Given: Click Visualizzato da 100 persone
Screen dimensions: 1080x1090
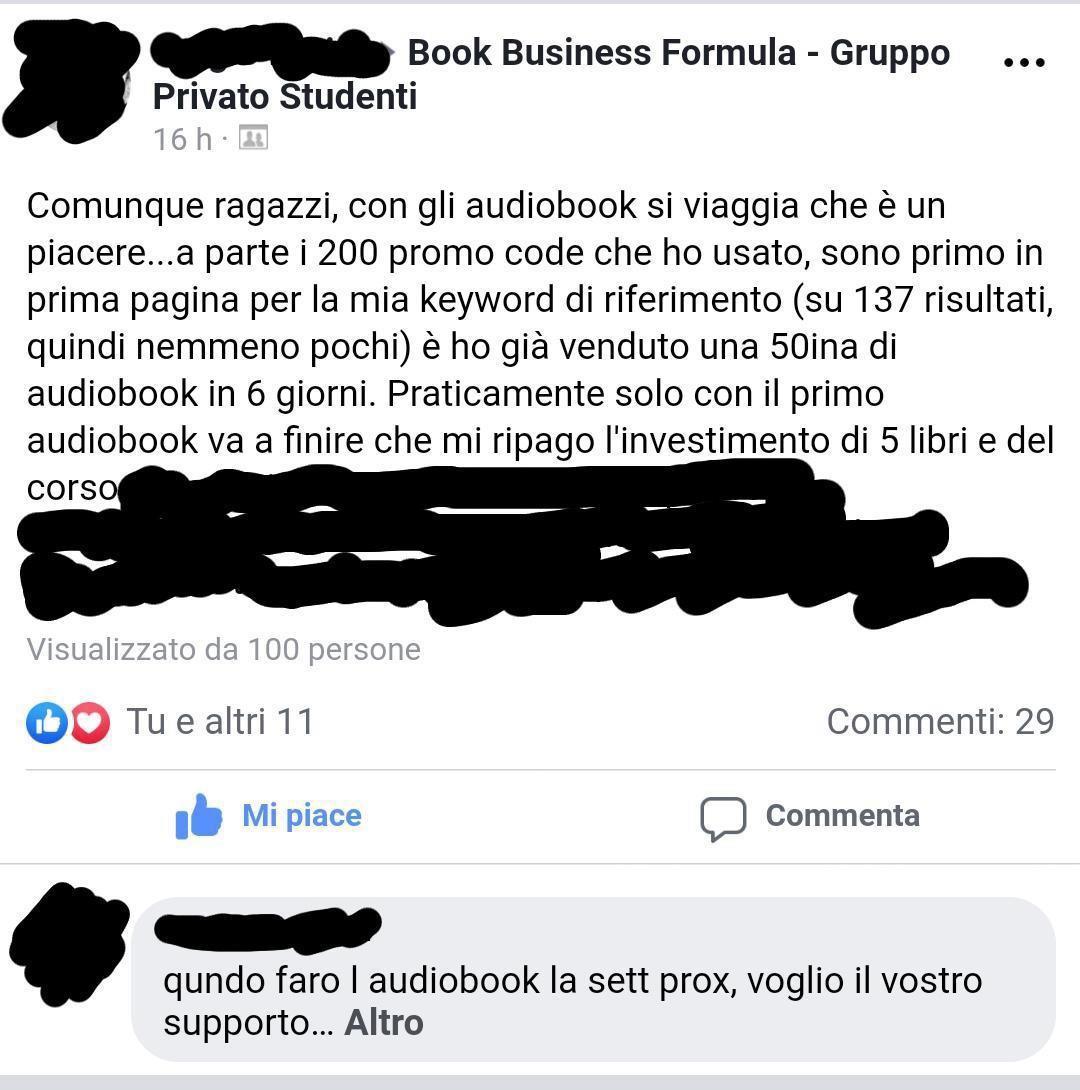Looking at the screenshot, I should (x=224, y=650).
